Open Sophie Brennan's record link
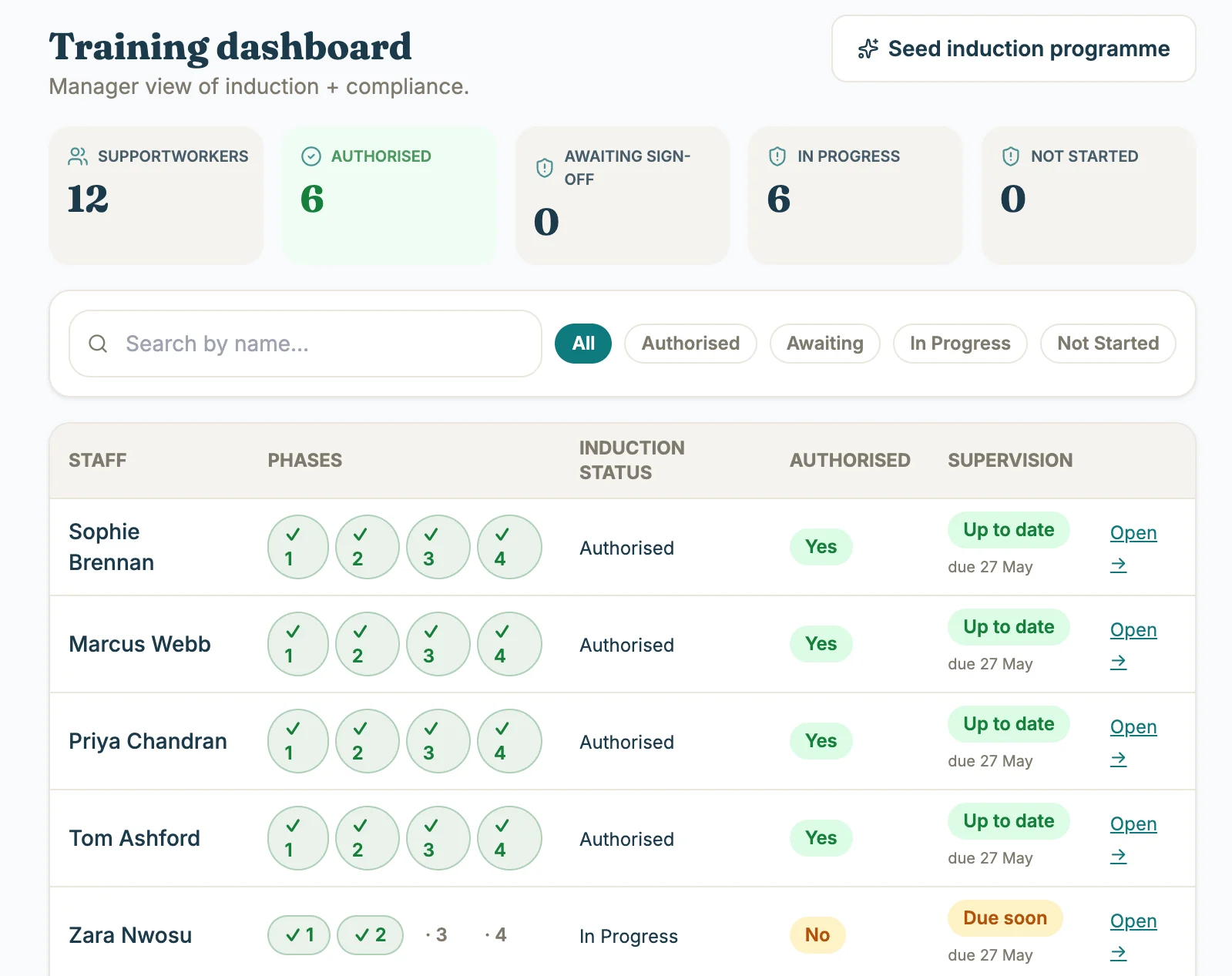The height and width of the screenshot is (976, 1232). coord(1133,548)
